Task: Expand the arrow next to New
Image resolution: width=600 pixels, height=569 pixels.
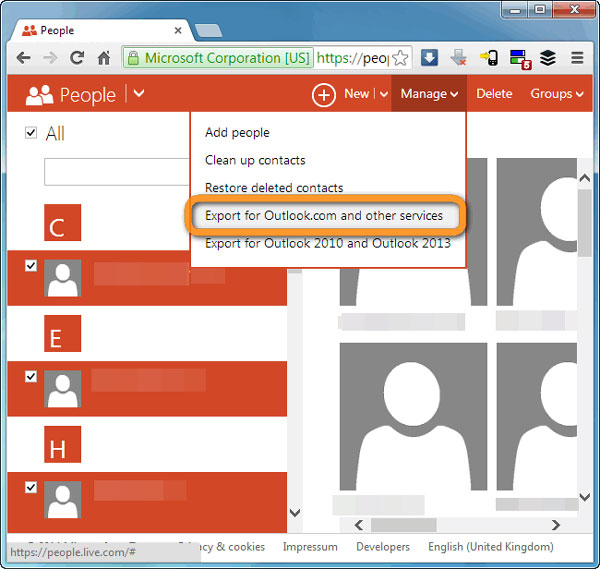Action: pos(384,94)
